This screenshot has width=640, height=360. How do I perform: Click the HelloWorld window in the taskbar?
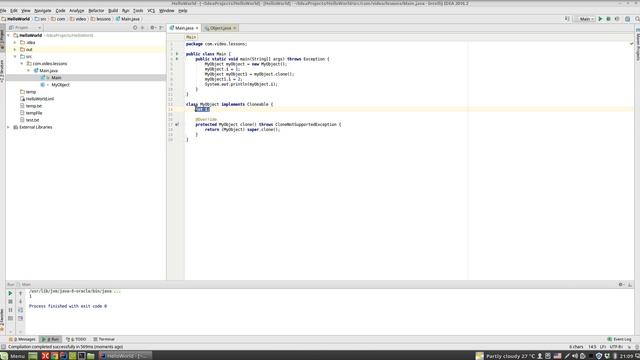pos(125,356)
